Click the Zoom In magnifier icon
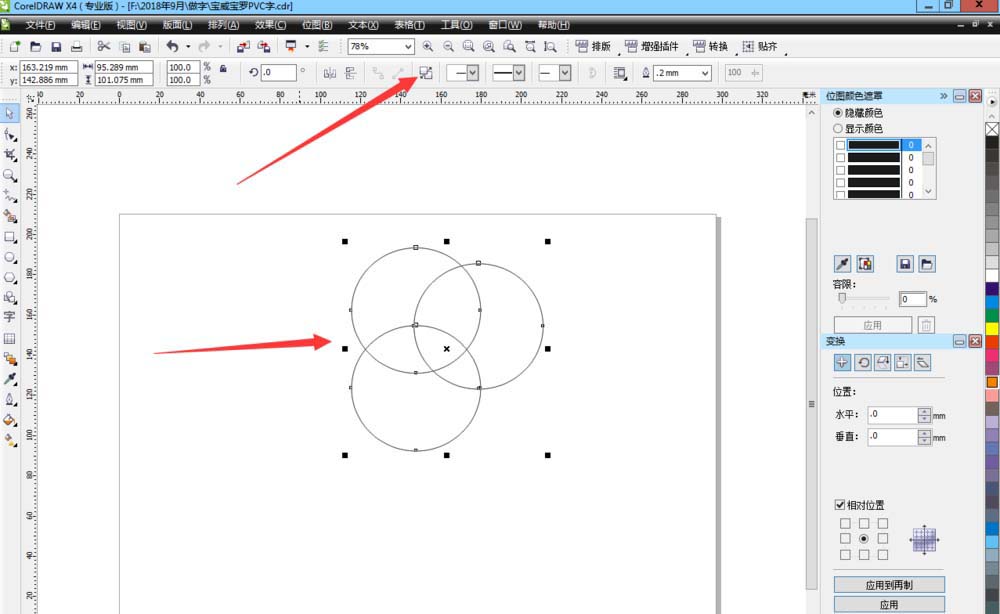The width and height of the screenshot is (1000, 614). (428, 47)
